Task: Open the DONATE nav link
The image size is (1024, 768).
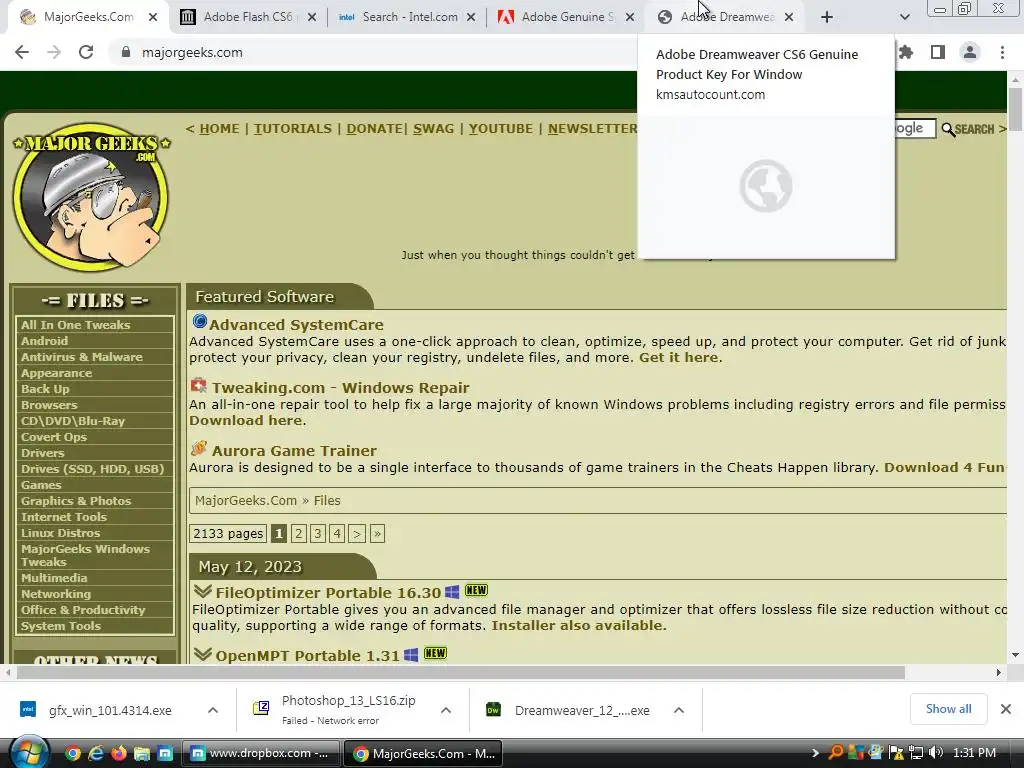Action: [374, 129]
